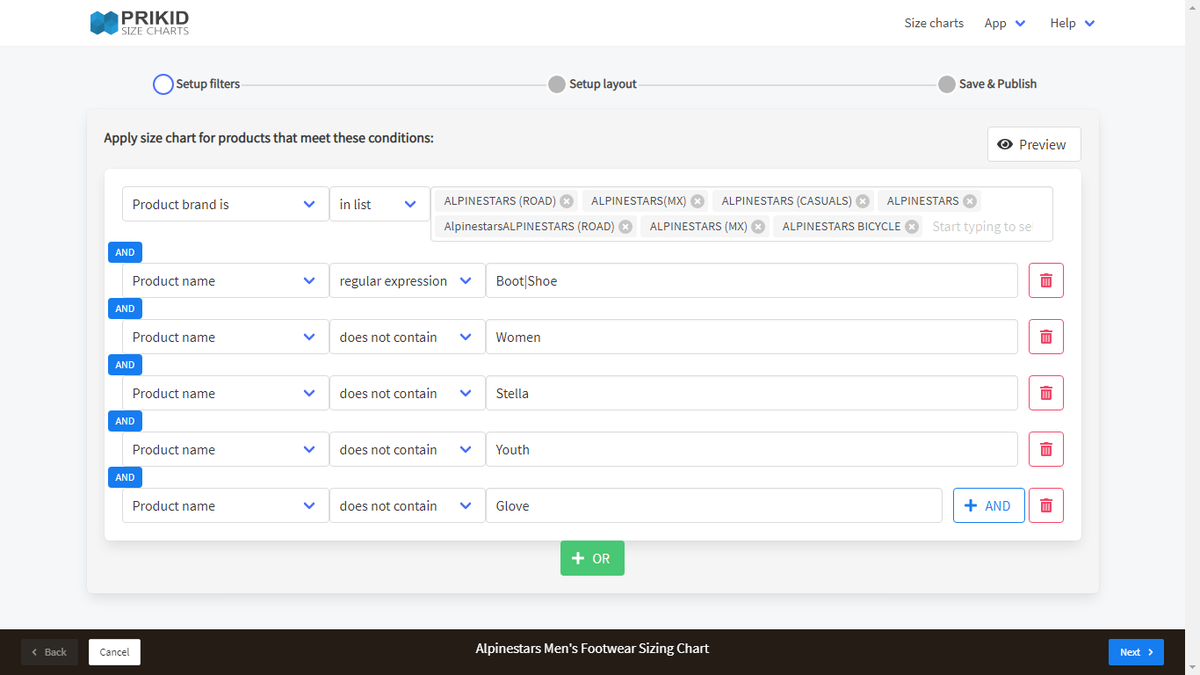Screen dimensions: 1200x675
Task: Remove the ALPINESTARS BICYCLE brand tag
Action: [x=911, y=226]
